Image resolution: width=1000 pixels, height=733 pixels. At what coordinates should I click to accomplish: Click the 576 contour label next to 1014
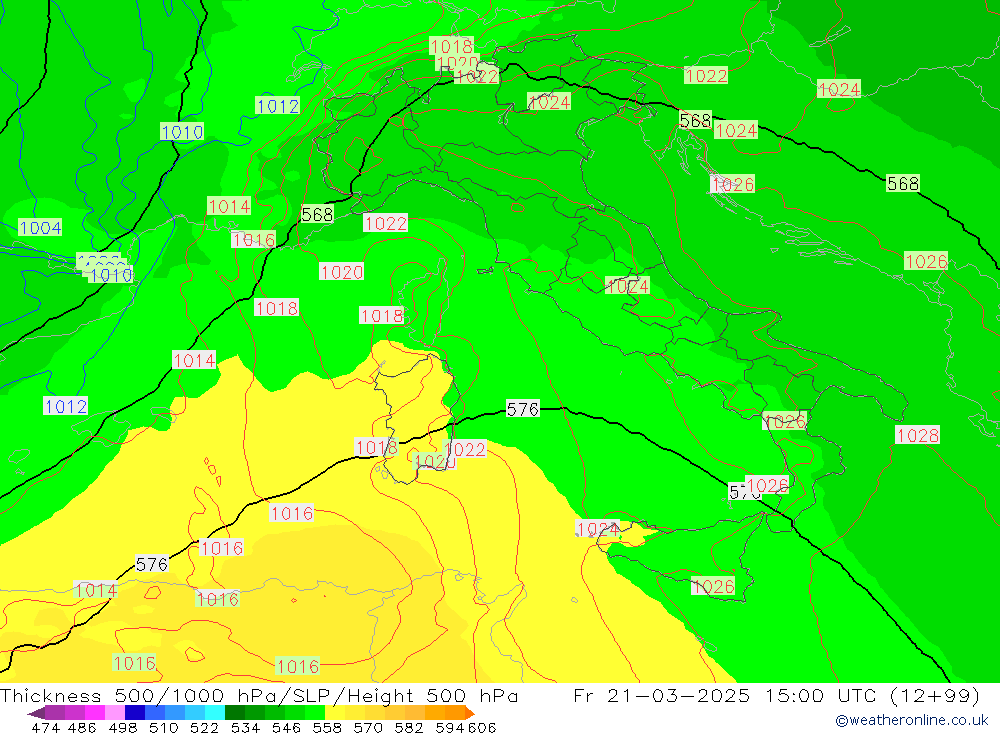152,565
